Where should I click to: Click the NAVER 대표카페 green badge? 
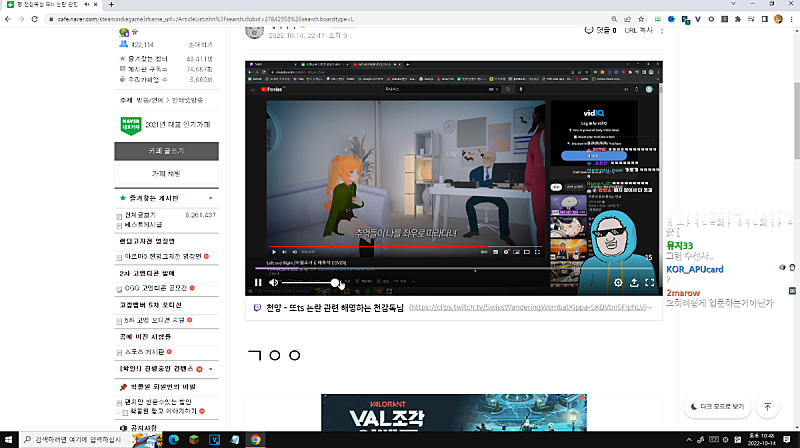(131, 125)
